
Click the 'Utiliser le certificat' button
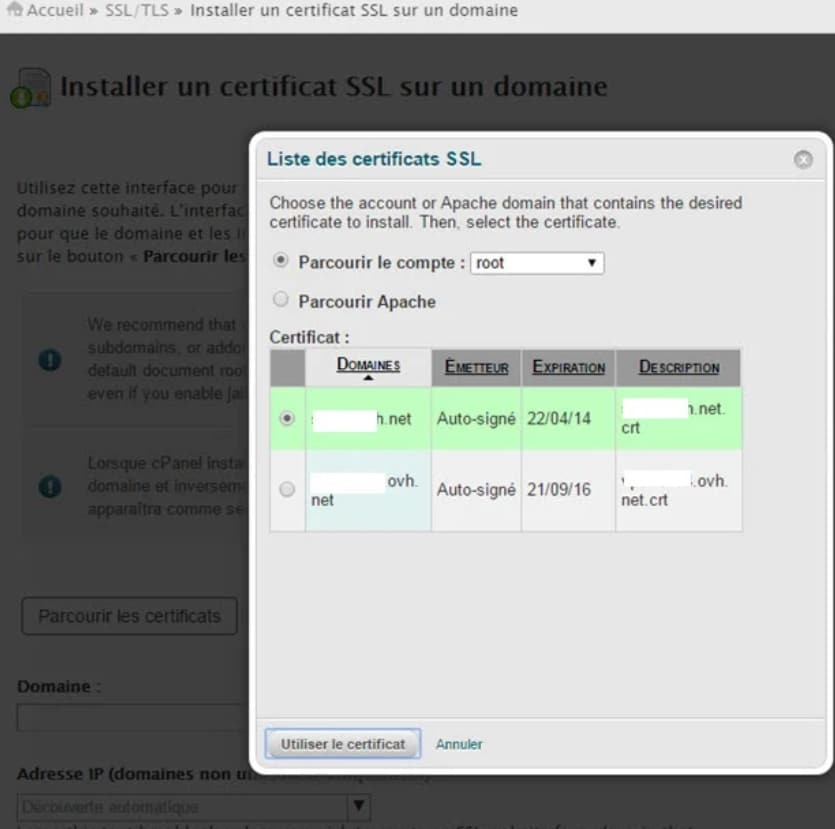point(343,744)
